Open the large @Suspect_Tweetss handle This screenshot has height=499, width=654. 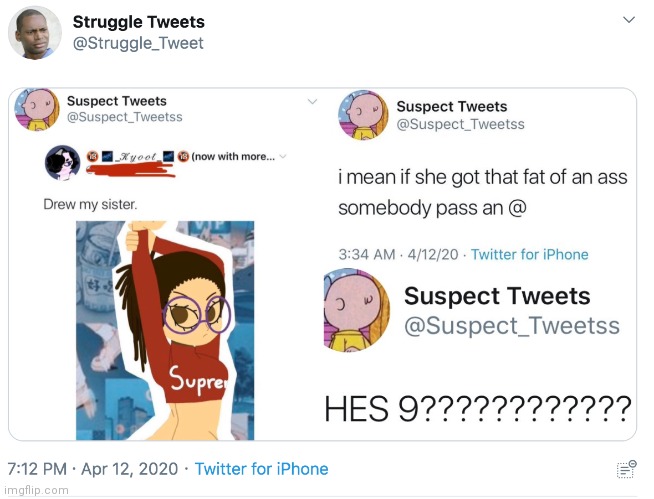[512, 326]
